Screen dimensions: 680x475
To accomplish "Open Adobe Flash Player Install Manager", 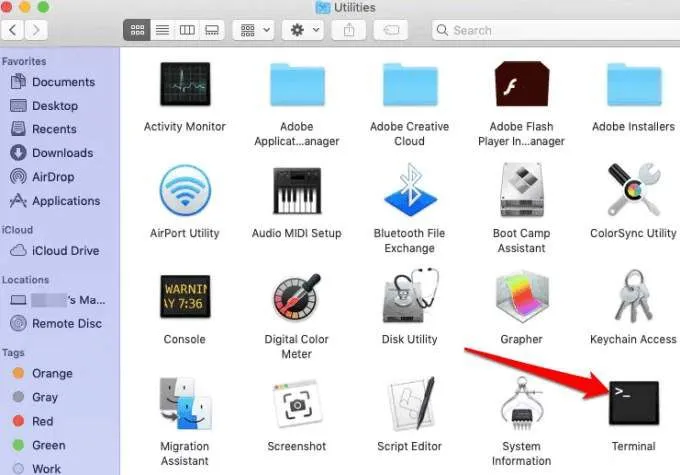I will pos(522,84).
